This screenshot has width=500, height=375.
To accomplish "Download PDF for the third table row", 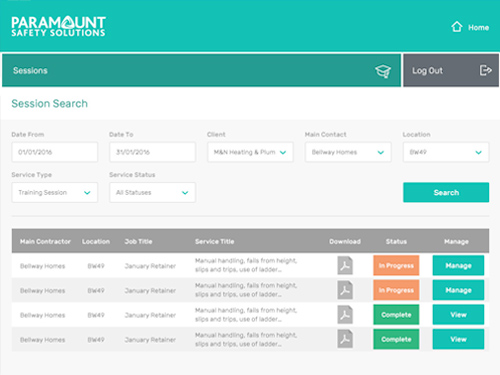I will (x=345, y=315).
